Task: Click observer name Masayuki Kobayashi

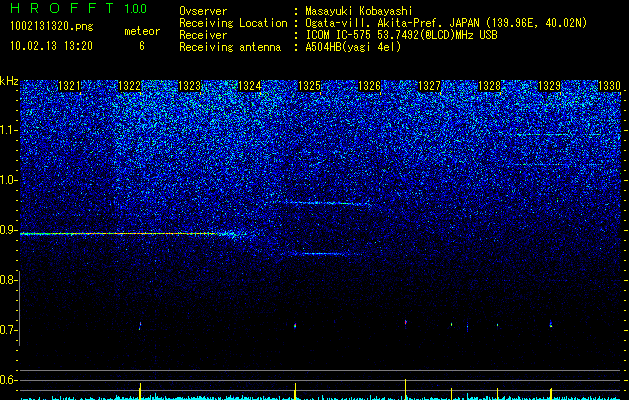Action: click(x=358, y=11)
